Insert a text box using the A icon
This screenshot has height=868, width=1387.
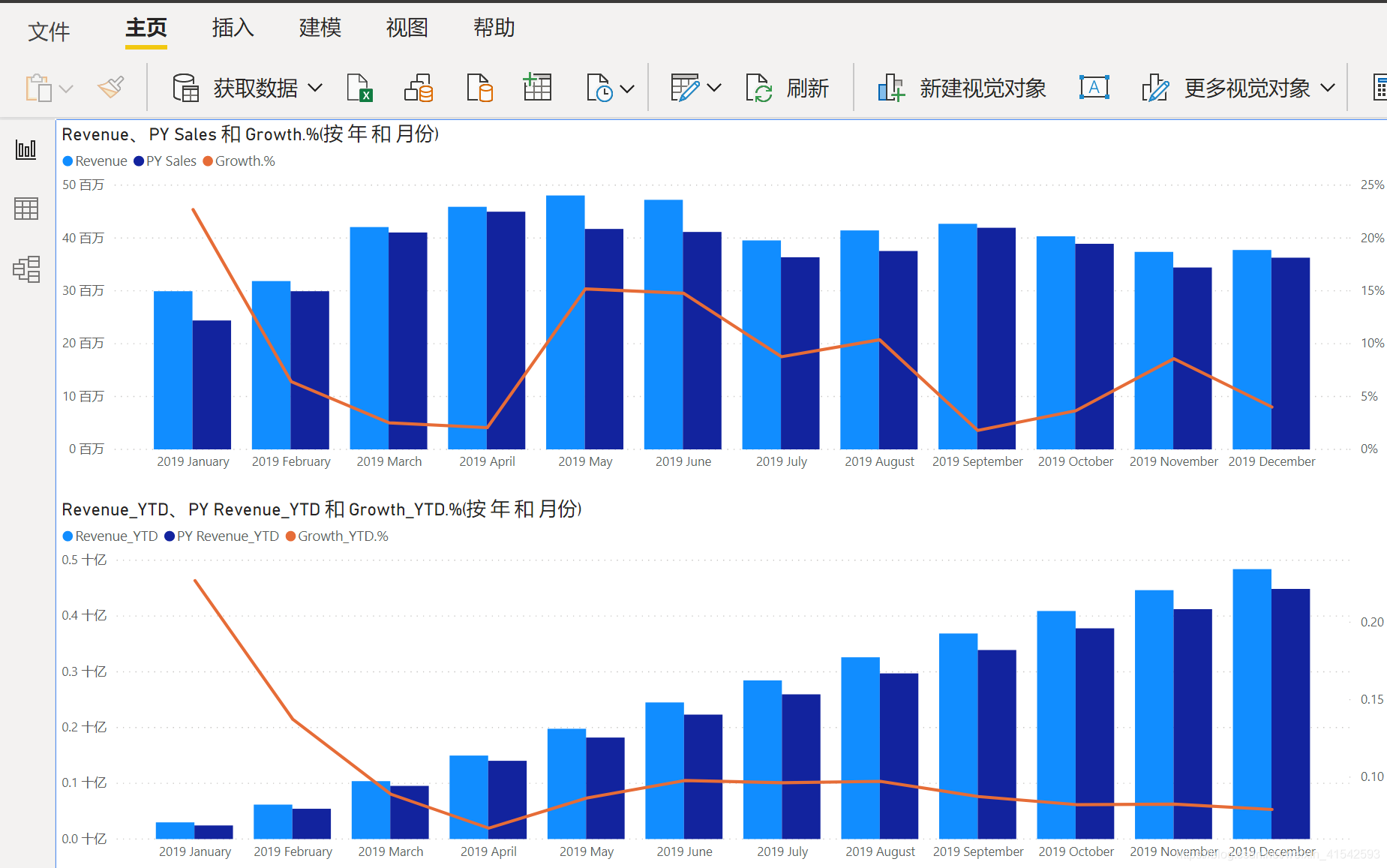[1094, 87]
